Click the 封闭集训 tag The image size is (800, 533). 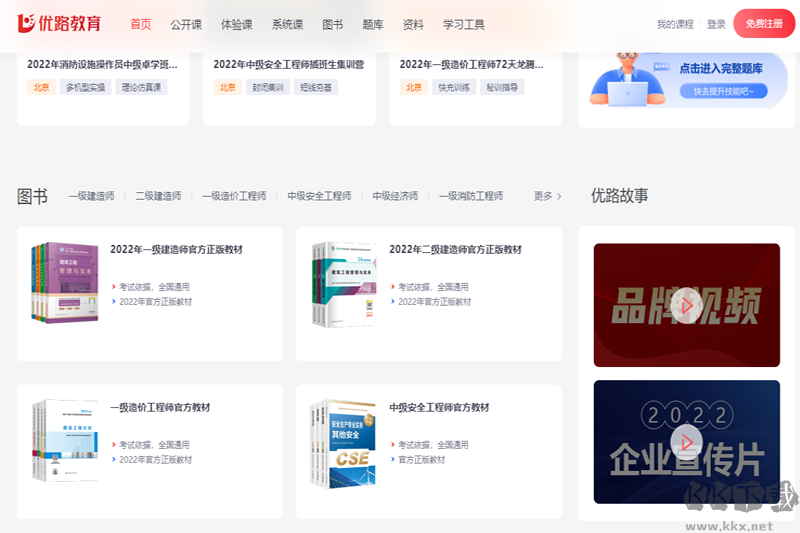(x=268, y=87)
